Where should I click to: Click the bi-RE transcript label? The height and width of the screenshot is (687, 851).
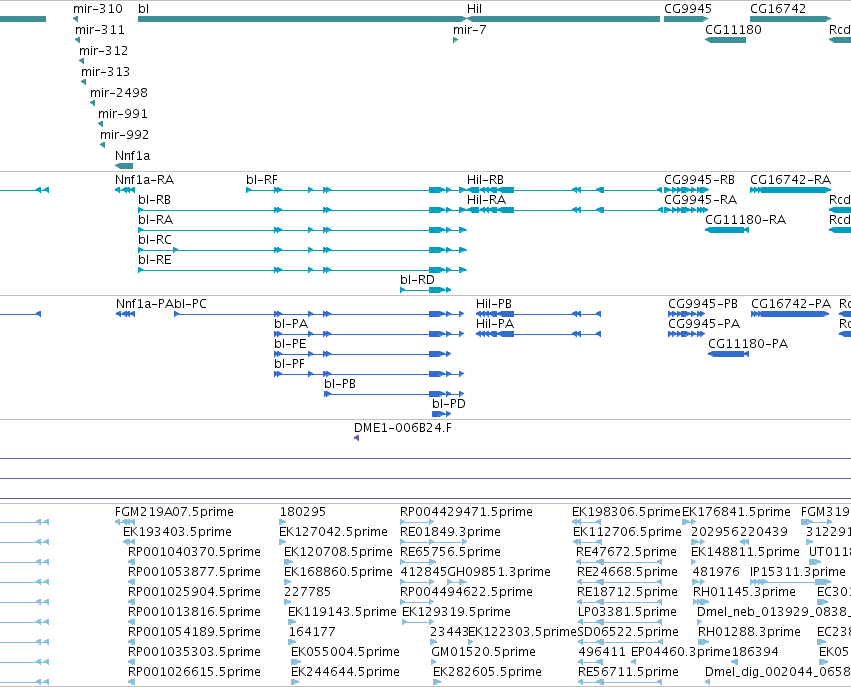[x=155, y=260]
